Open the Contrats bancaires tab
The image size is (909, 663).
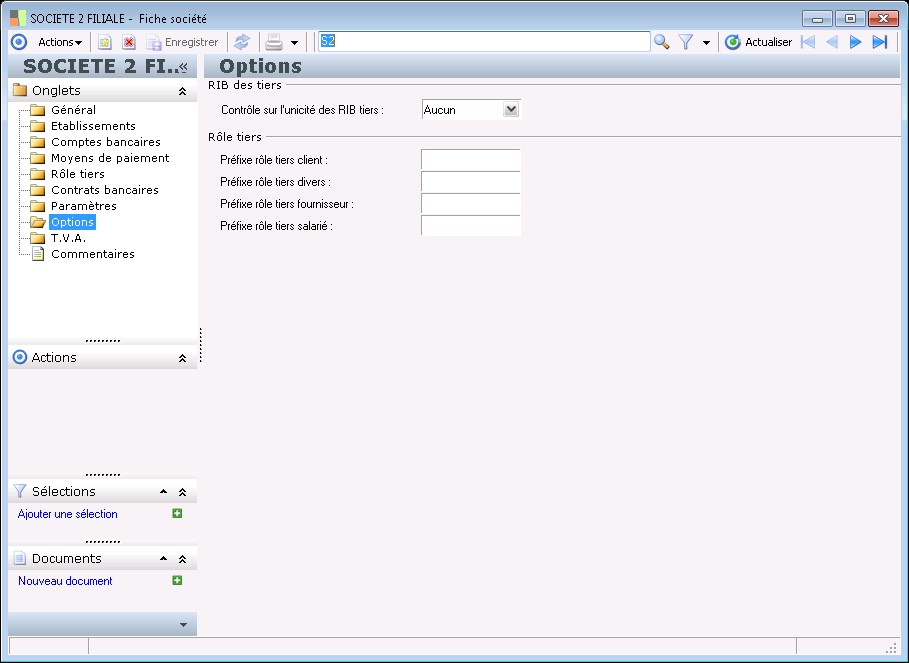[x=105, y=190]
